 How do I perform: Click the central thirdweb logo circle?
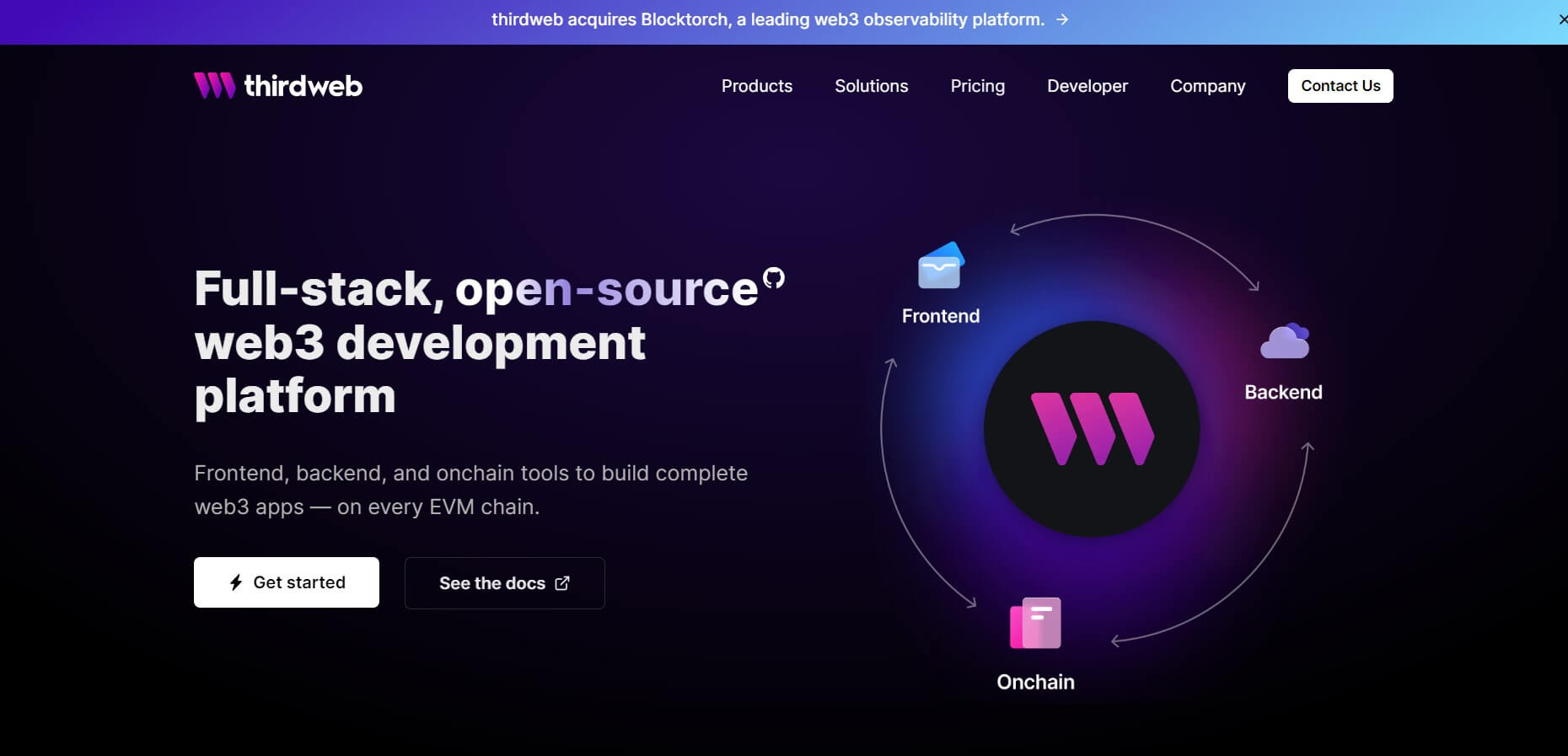[x=1092, y=429]
